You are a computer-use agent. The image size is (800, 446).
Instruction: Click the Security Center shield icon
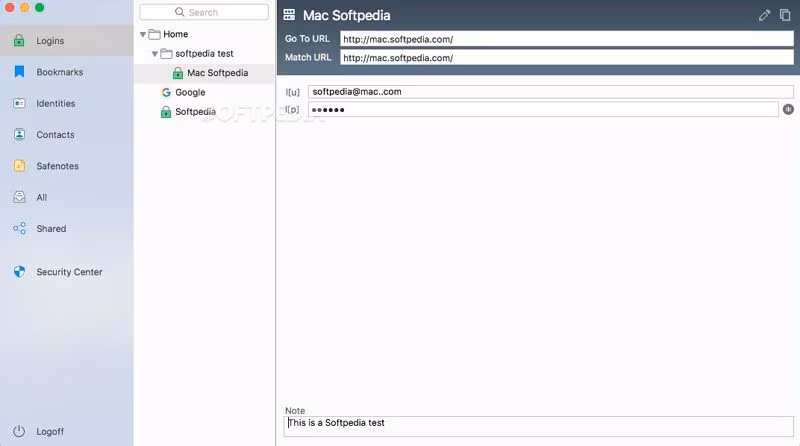[x=19, y=271]
